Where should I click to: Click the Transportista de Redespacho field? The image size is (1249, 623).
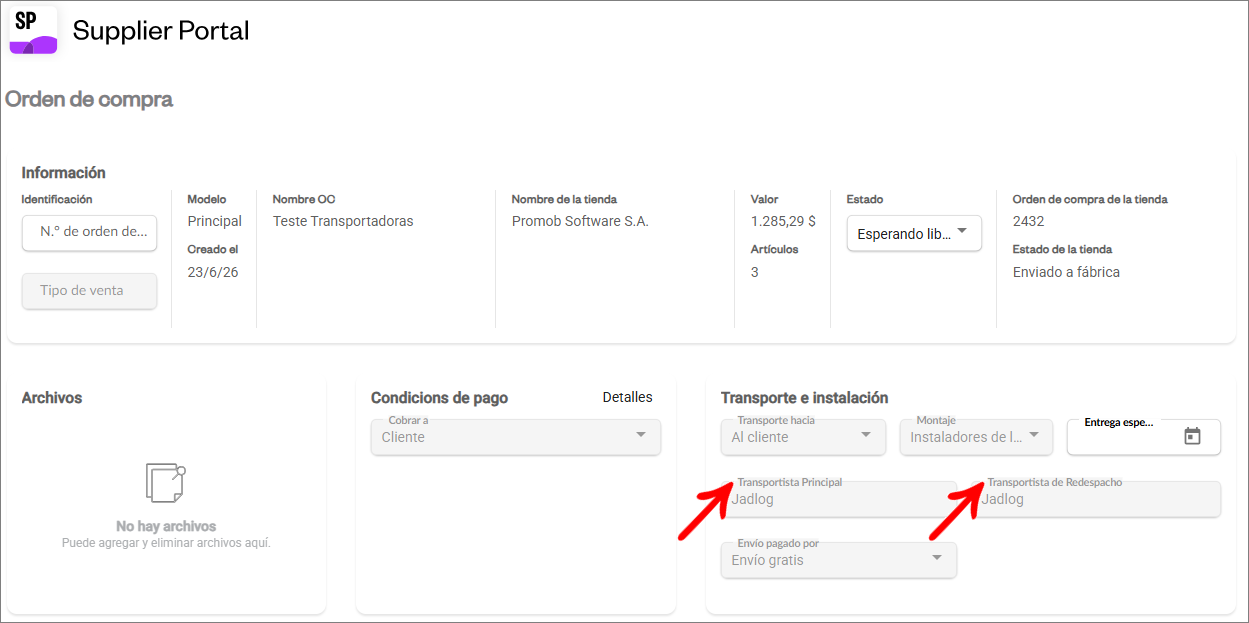tap(1096, 499)
